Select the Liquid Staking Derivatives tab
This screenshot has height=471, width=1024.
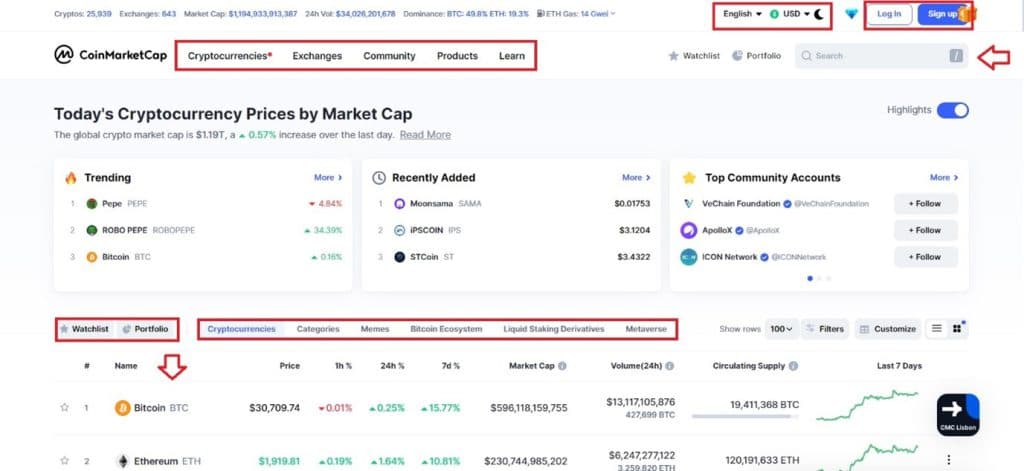coord(554,329)
